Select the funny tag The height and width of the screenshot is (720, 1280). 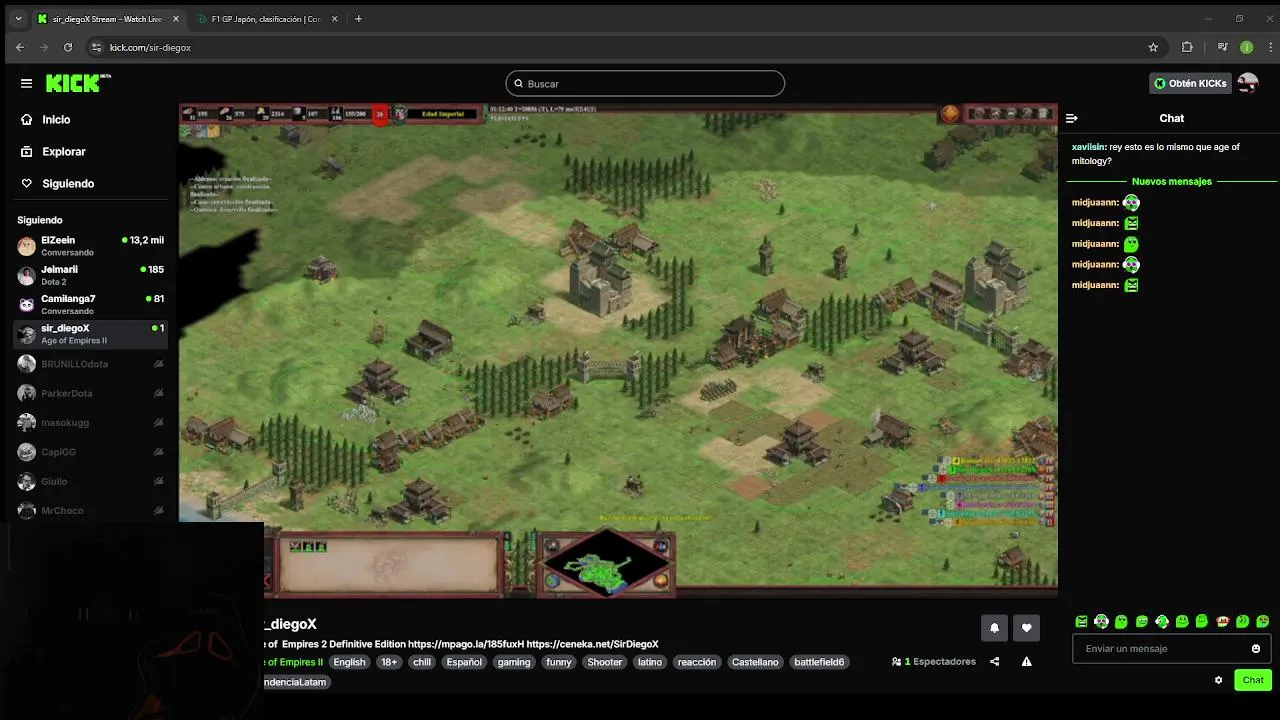(559, 662)
